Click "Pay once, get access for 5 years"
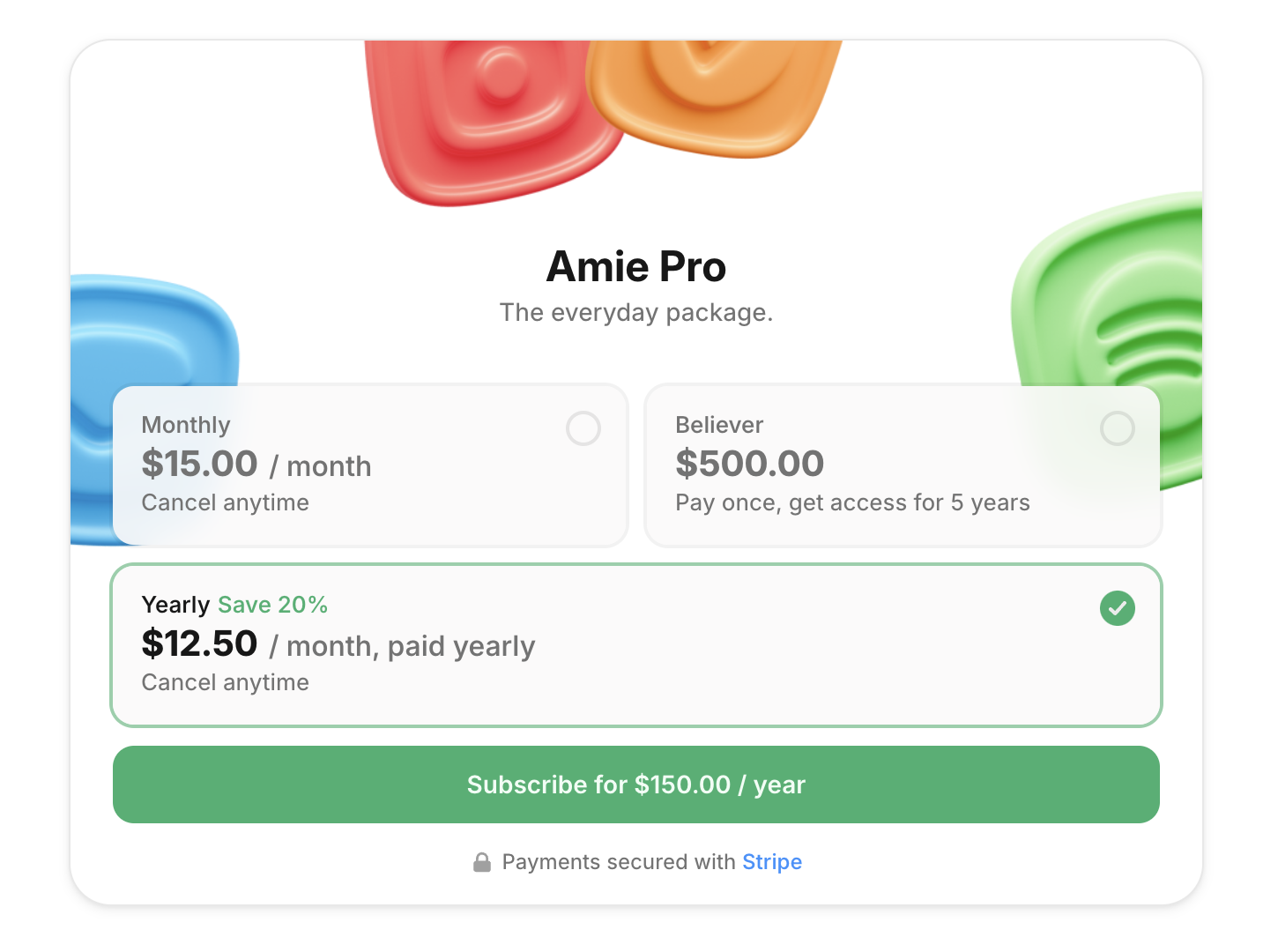The width and height of the screenshot is (1278, 952). (852, 502)
